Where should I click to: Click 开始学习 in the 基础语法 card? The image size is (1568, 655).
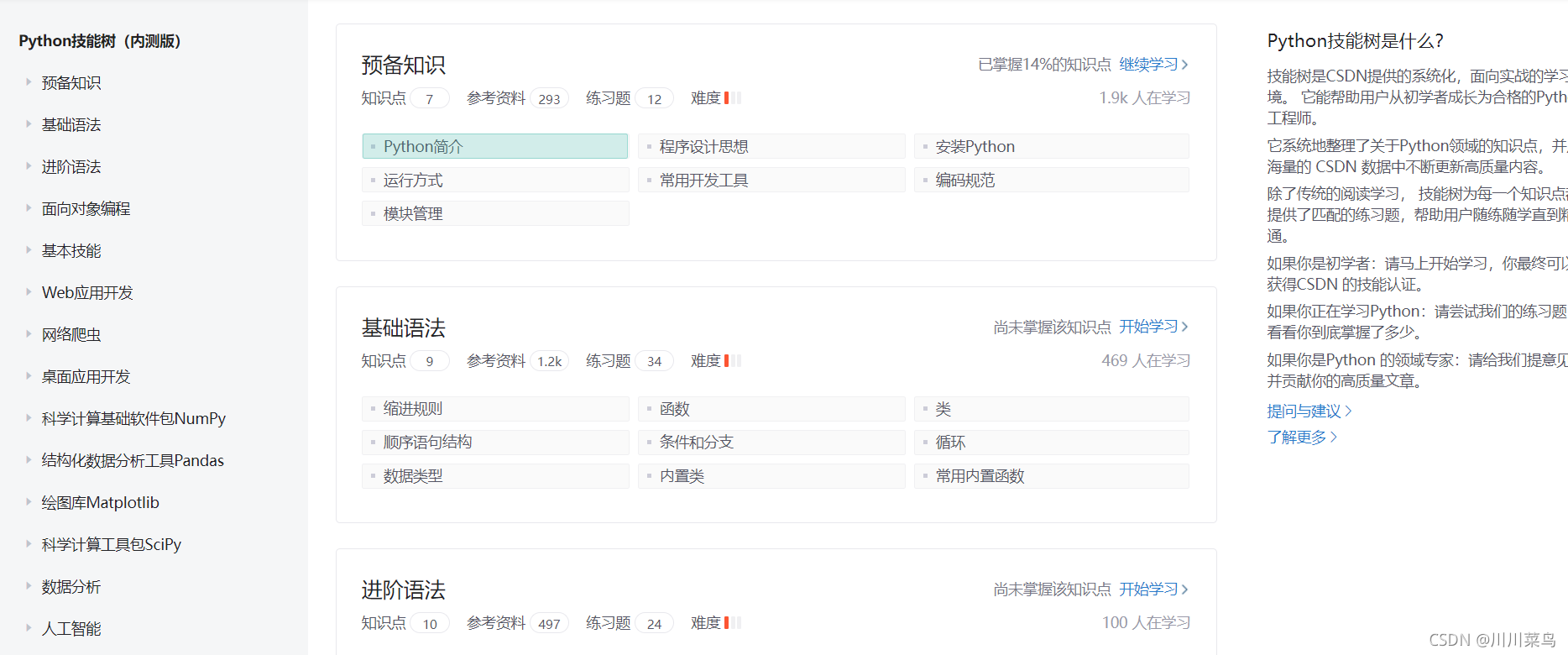click(x=1154, y=327)
